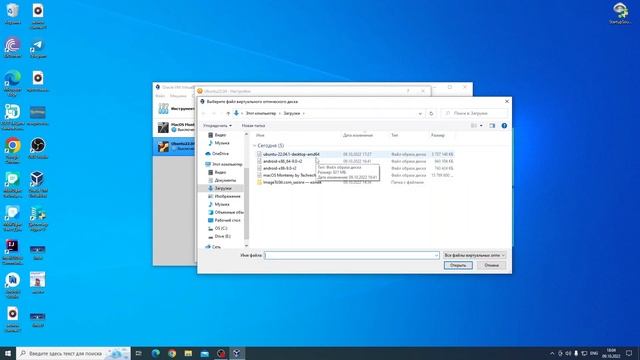Click the Отмена button
Screen dimensions: 640x360
[x=491, y=265]
